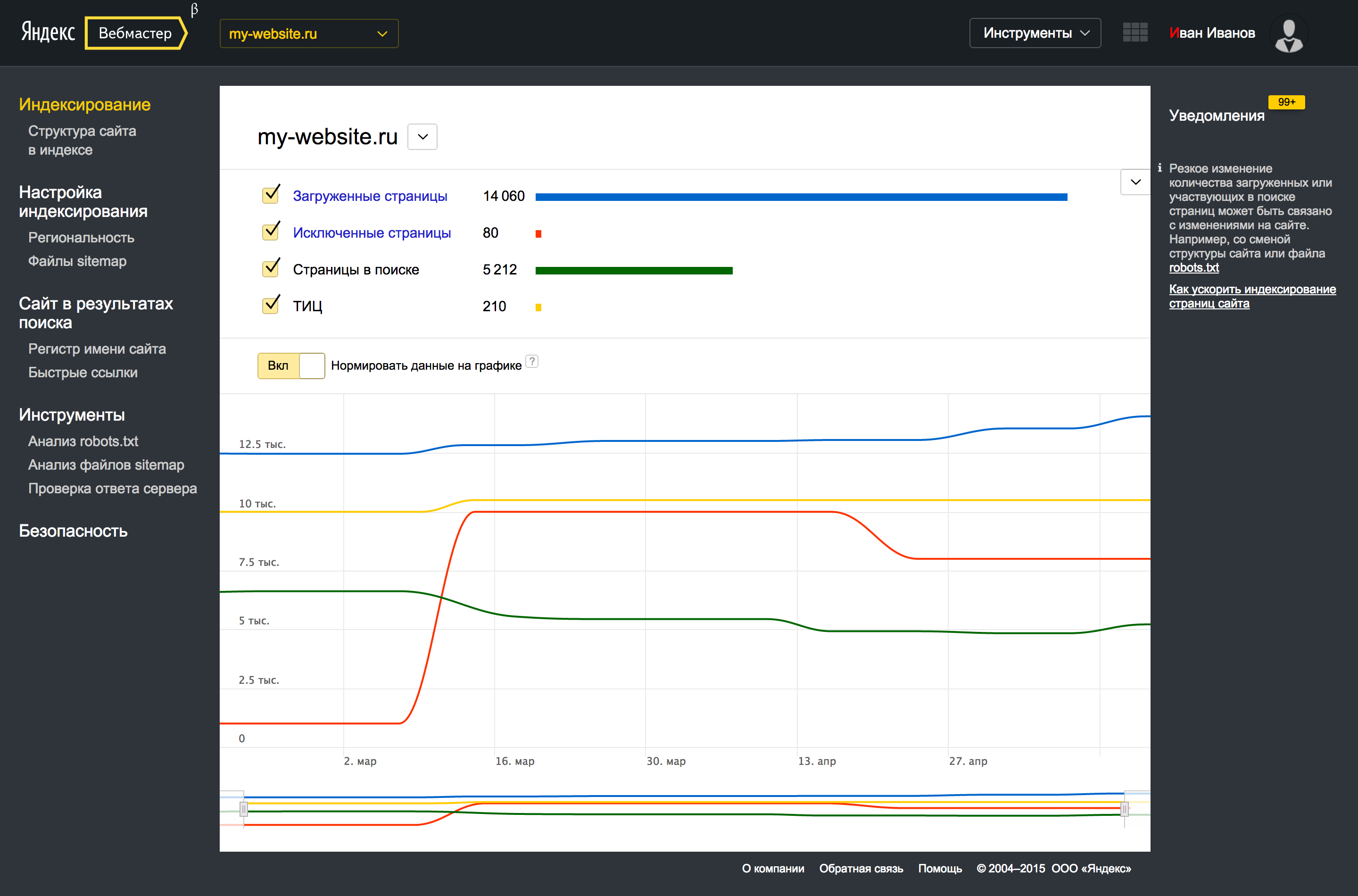Click the Исключенные страницы link
1358x896 pixels.
pyautogui.click(x=372, y=232)
